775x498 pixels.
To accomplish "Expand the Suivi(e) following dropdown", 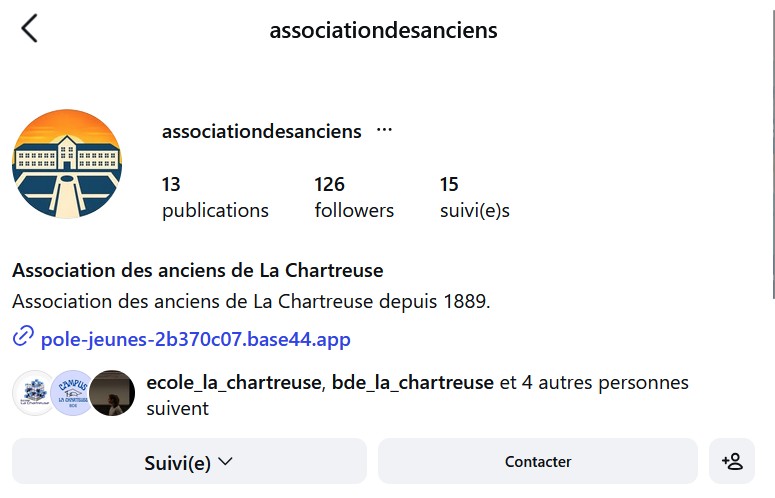I will pyautogui.click(x=189, y=461).
